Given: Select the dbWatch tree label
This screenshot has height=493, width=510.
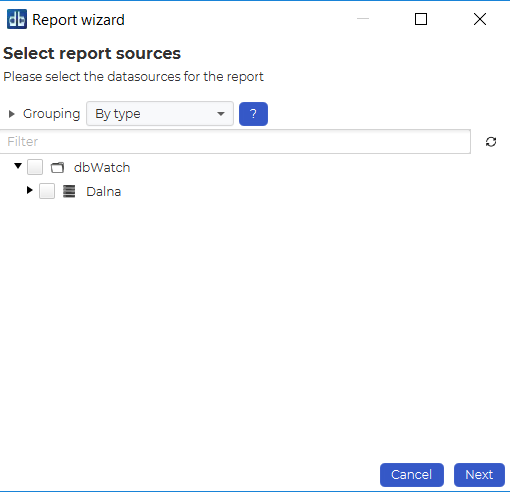Looking at the screenshot, I should pyautogui.click(x=102, y=167).
